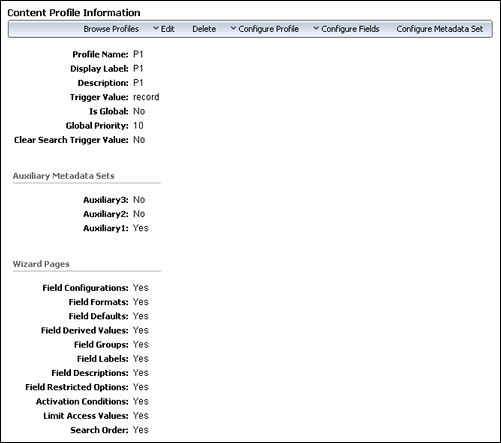This screenshot has height=443, width=501.
Task: Click the Wizard Pages heading
Action: pyautogui.click(x=41, y=264)
